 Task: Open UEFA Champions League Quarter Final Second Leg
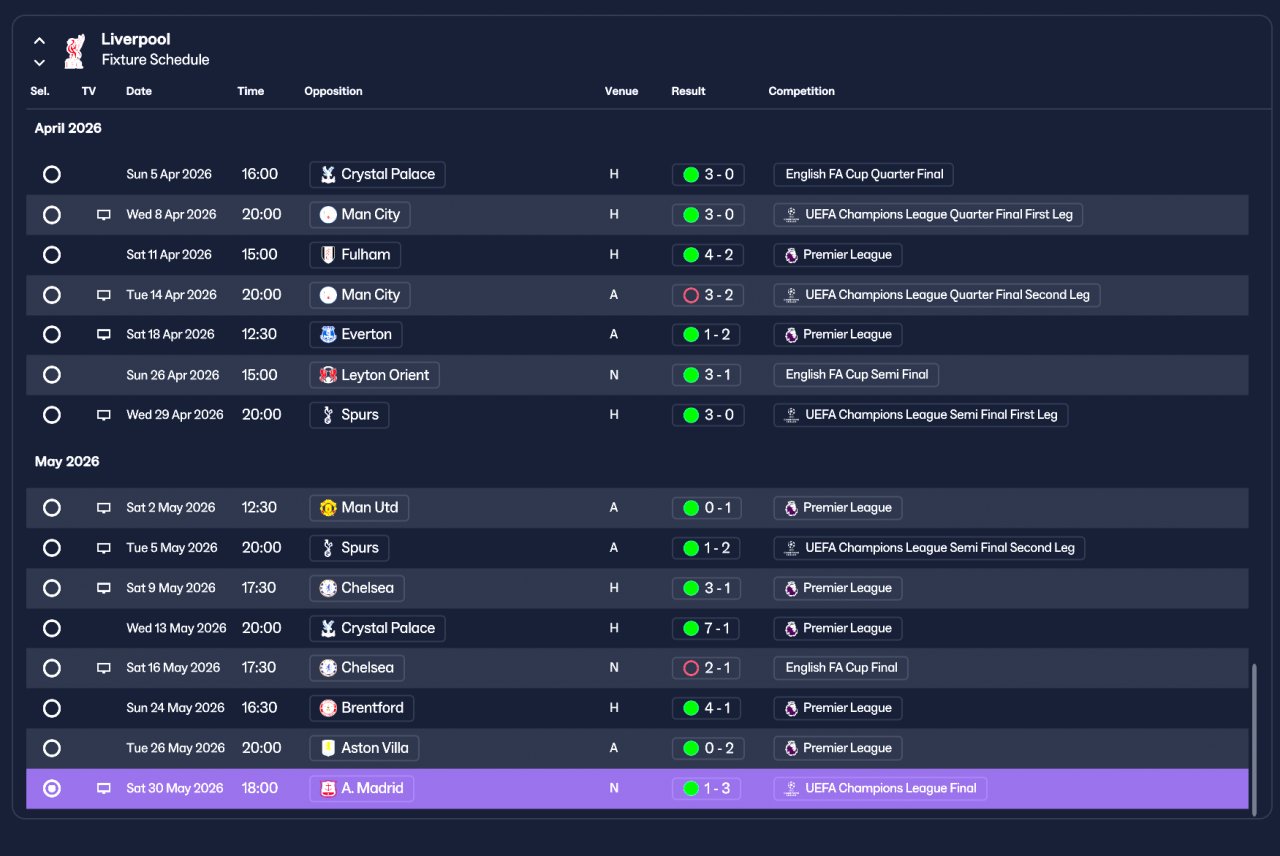[x=937, y=295]
